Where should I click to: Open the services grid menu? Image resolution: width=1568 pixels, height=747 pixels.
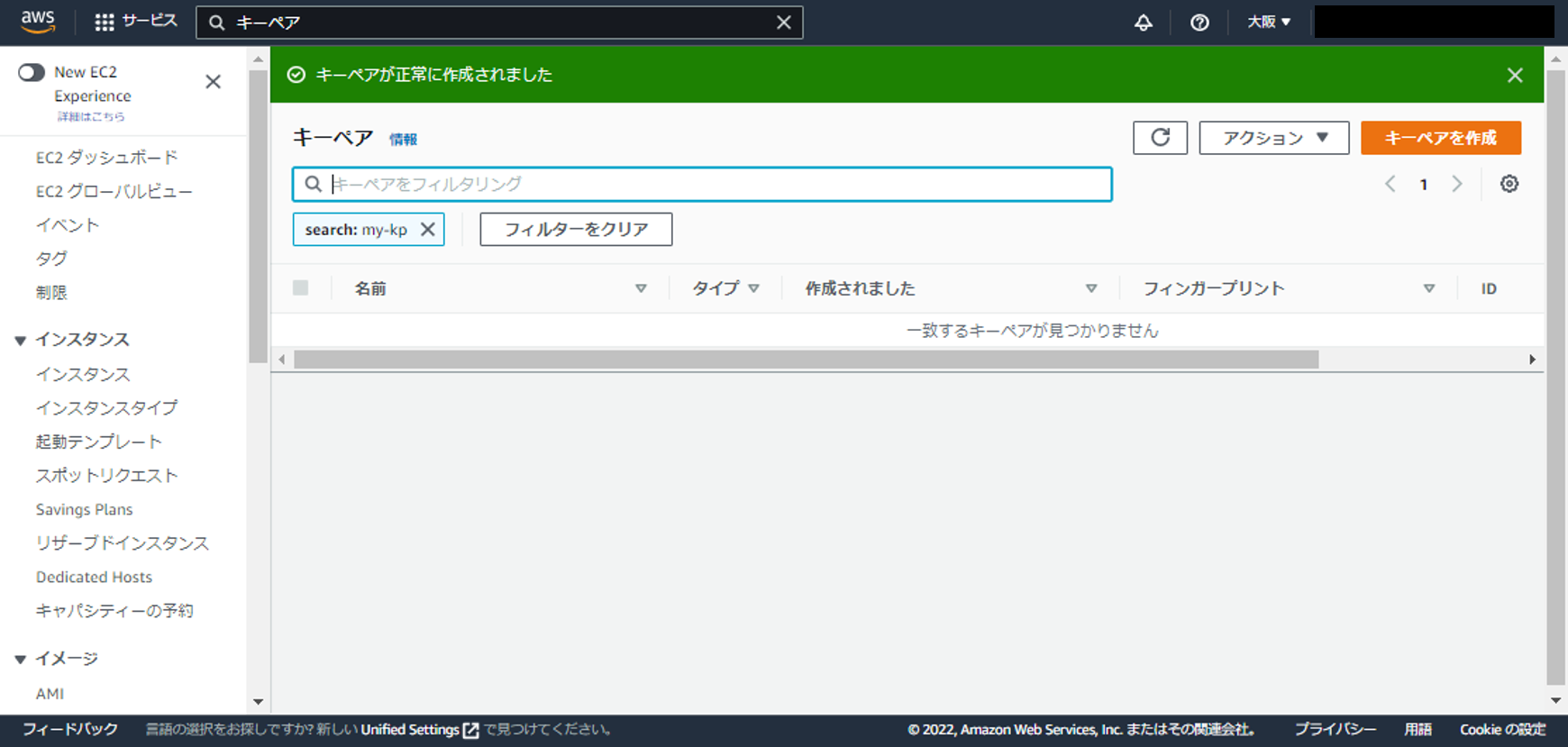tap(105, 22)
